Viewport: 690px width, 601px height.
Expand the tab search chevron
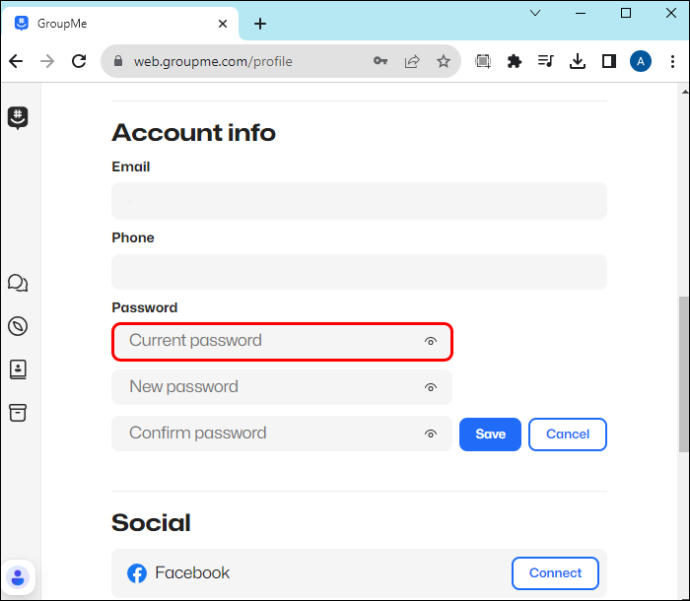click(x=535, y=13)
